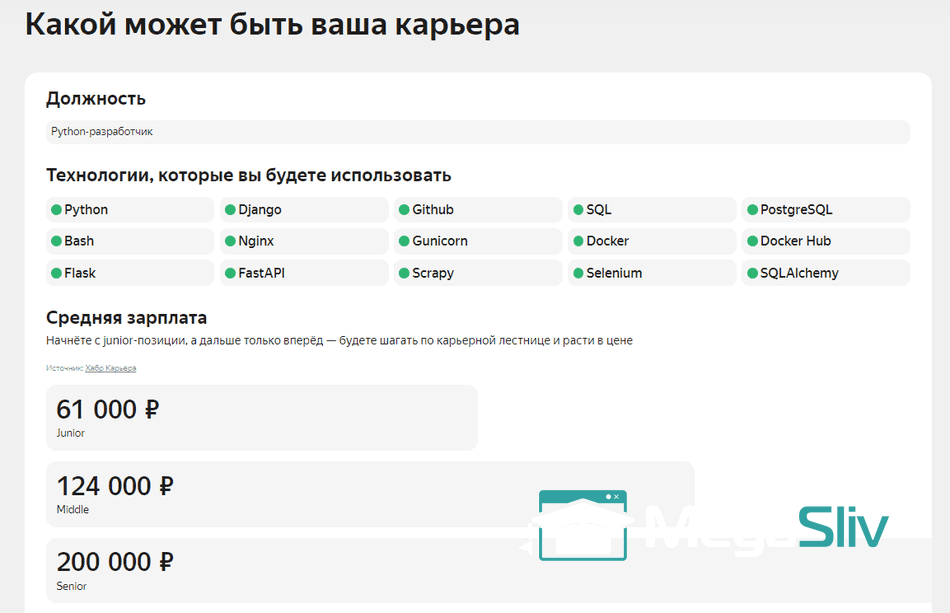Viewport: 950px width, 613px height.
Task: Pick the PostgreSQL technology tag
Action: pyautogui.click(x=825, y=210)
